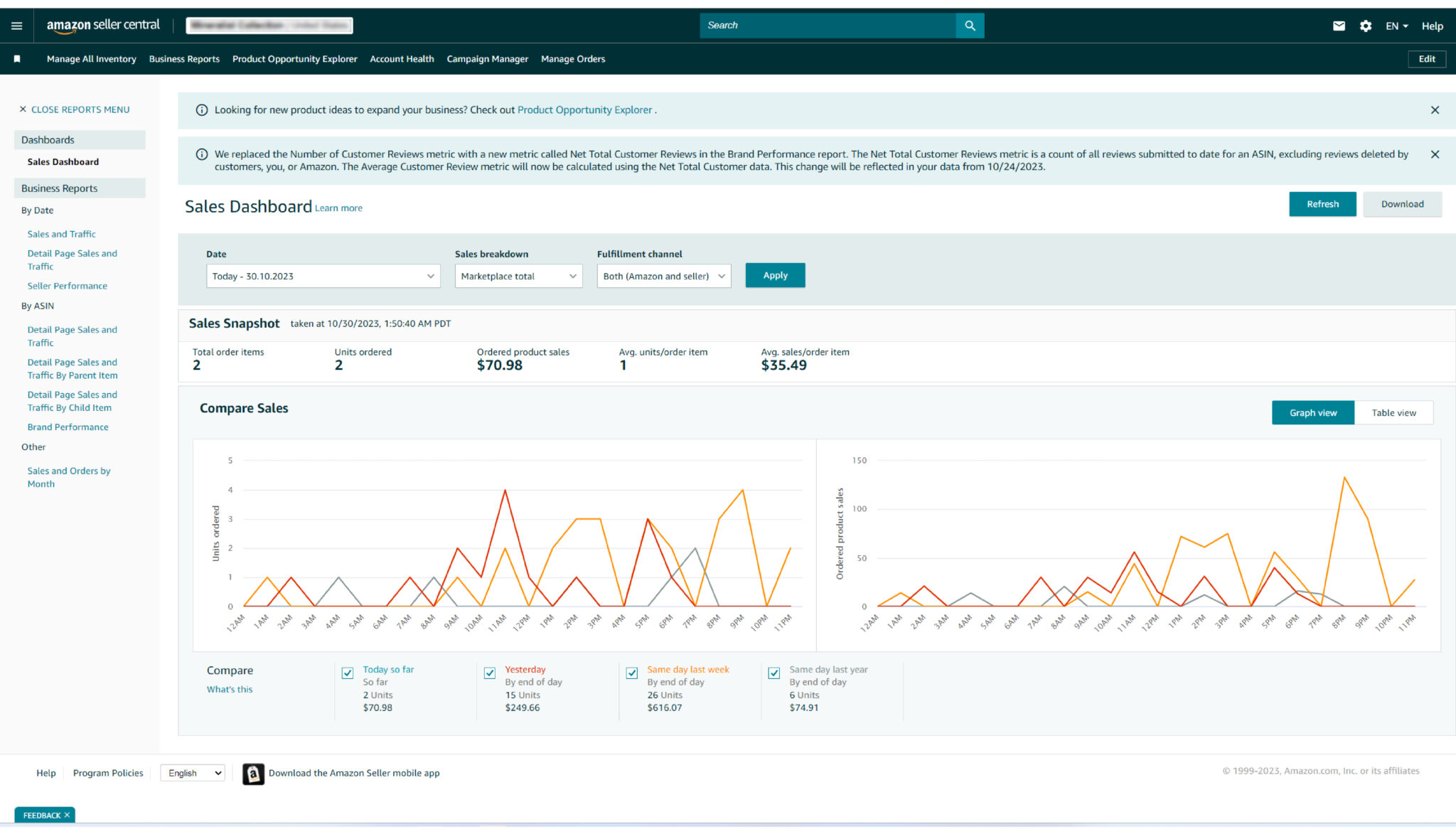
Task: Click Product Opportunity Explorer link in banner
Action: click(x=584, y=110)
